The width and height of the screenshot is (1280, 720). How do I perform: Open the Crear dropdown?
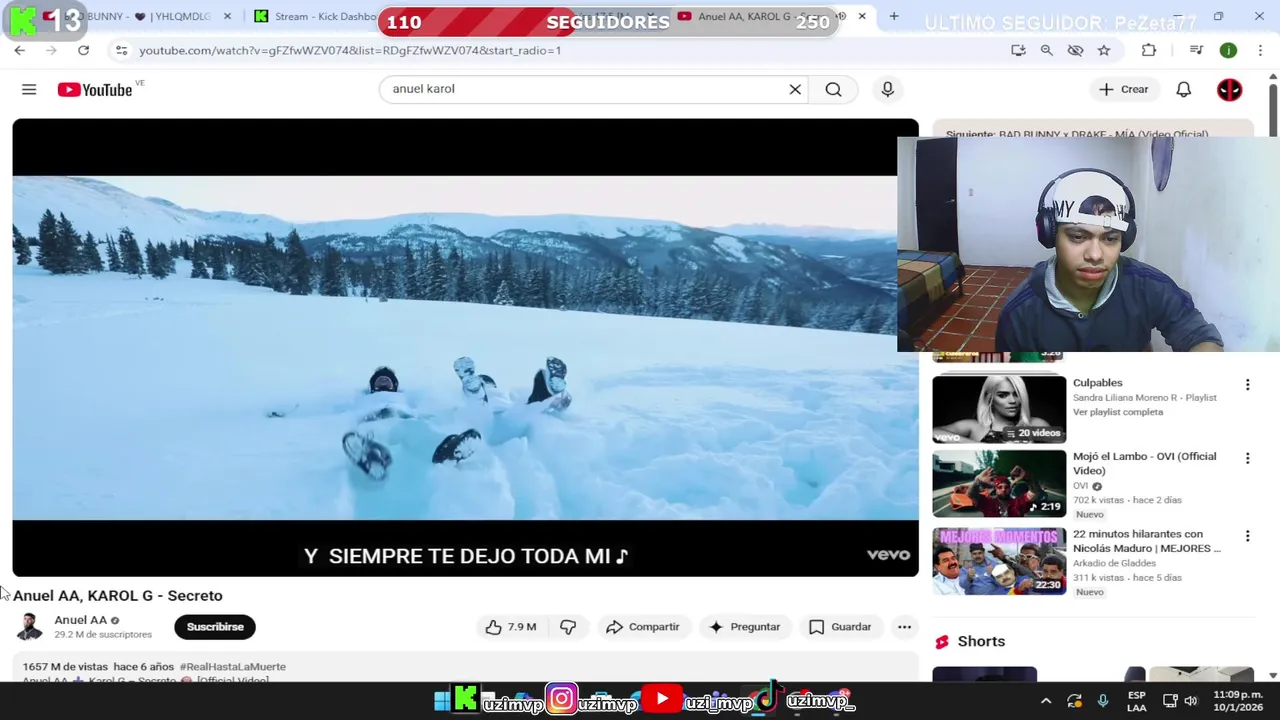click(1124, 89)
